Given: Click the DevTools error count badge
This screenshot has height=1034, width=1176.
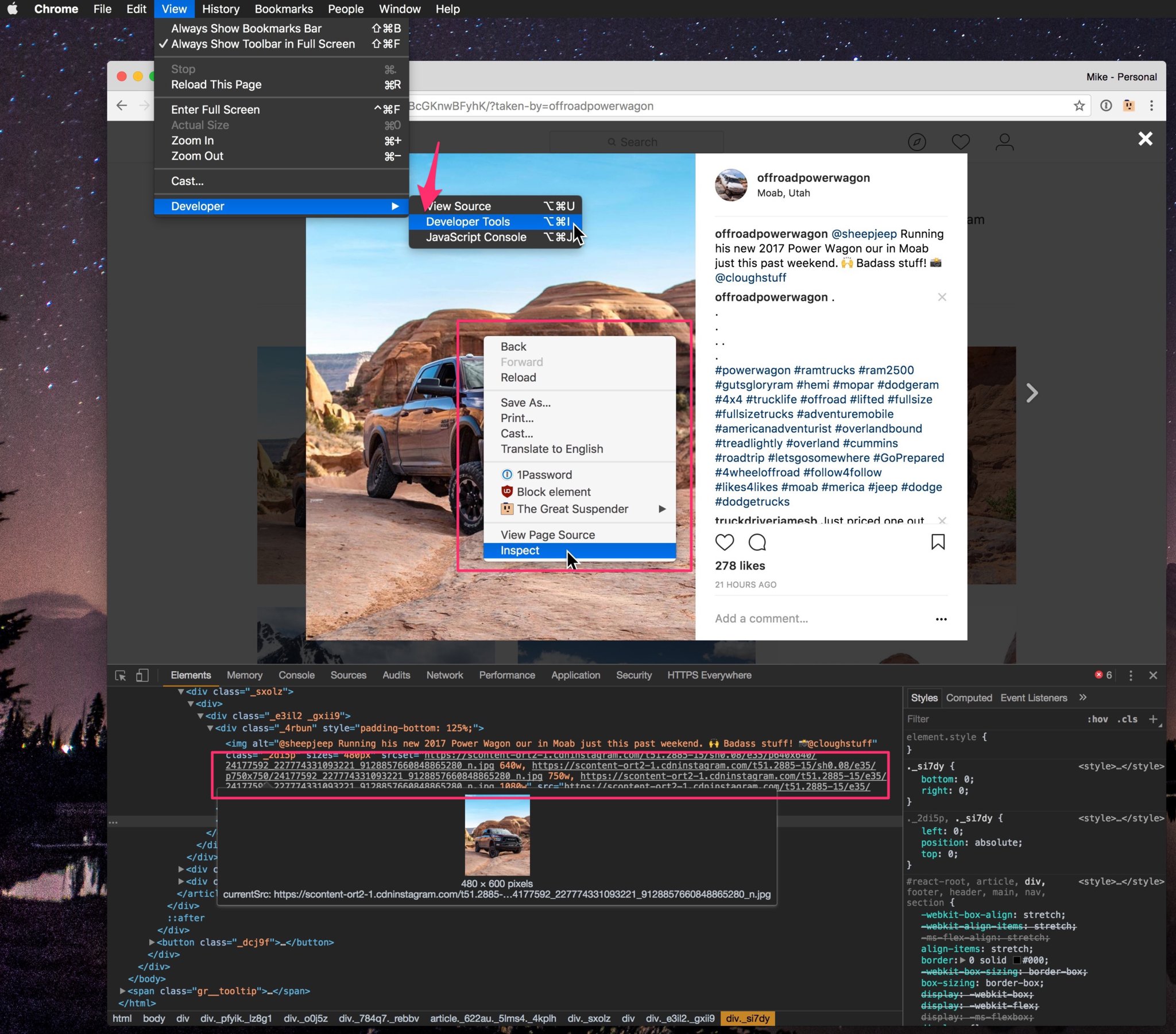Looking at the screenshot, I should [x=1103, y=676].
